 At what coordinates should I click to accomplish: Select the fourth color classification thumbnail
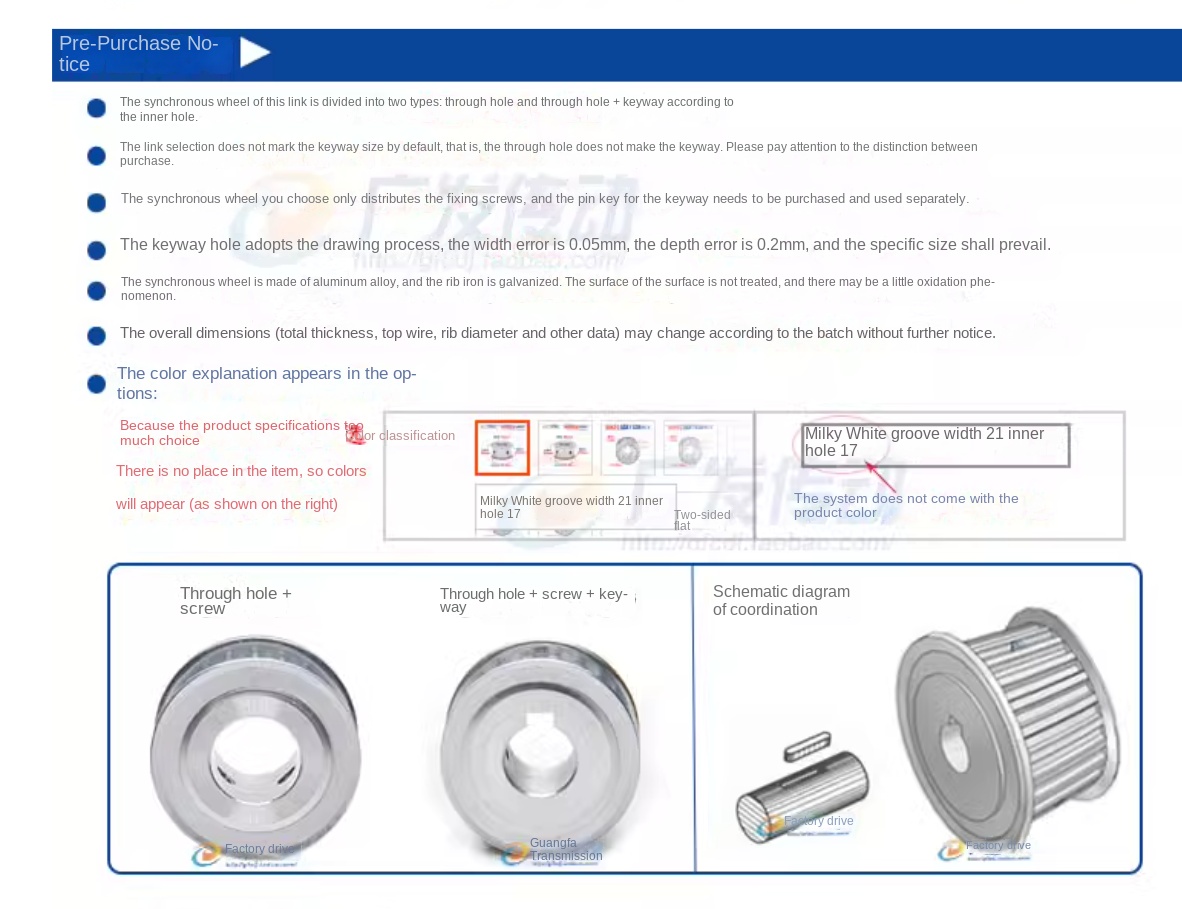689,447
